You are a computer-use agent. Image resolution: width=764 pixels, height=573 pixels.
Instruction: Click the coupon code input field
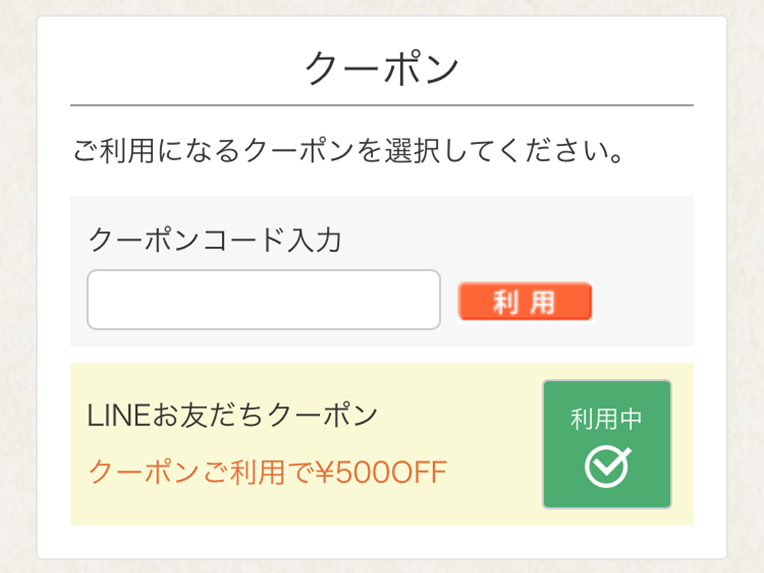click(x=263, y=299)
